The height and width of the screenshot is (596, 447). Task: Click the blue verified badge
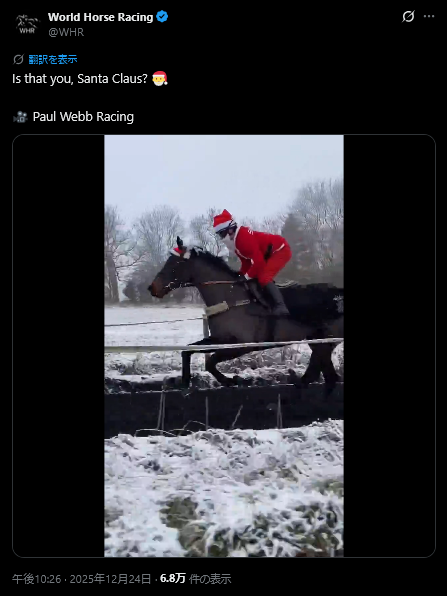(162, 17)
